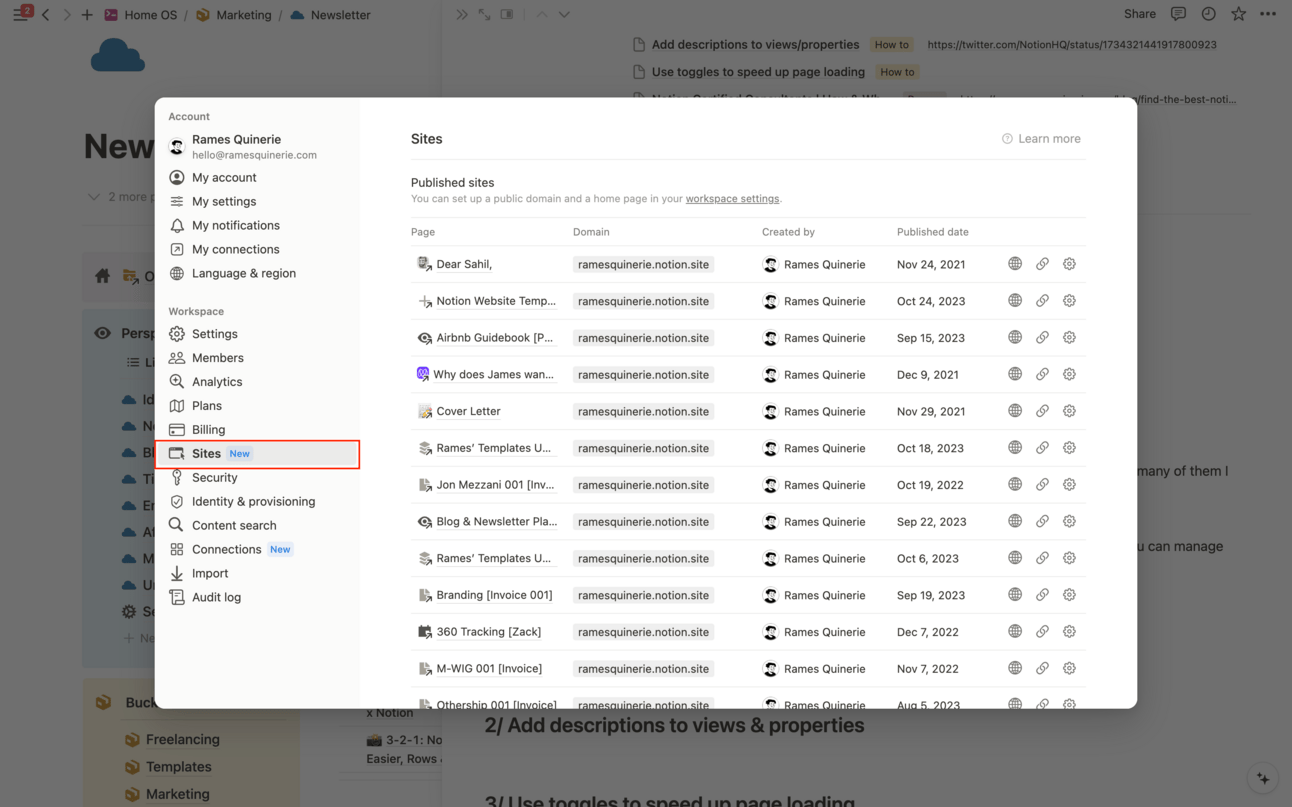
Task: Open Freelancing page in background sidebar
Action: pos(182,740)
